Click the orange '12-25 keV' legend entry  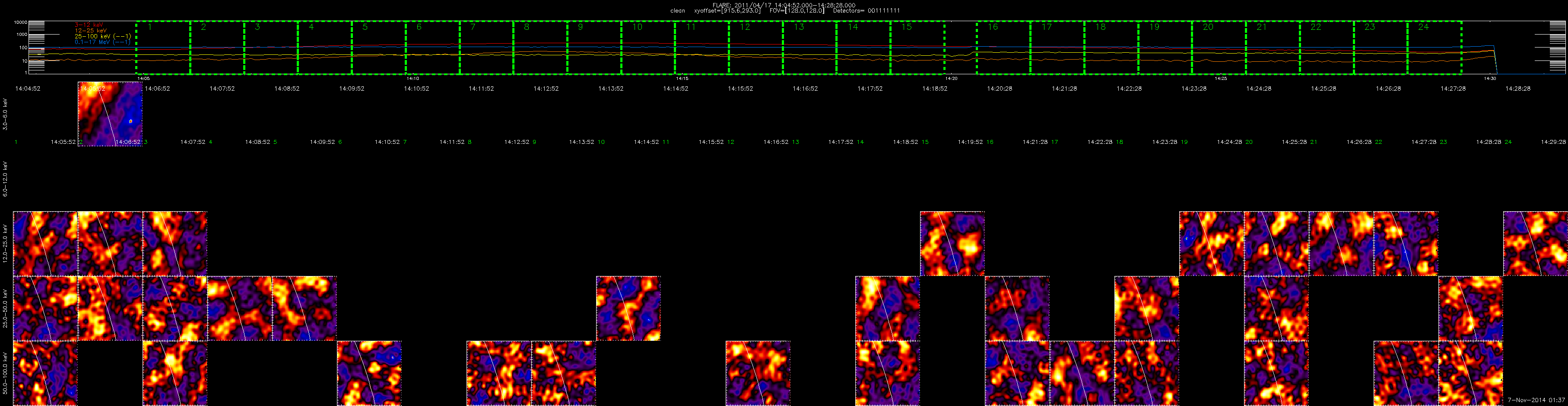[91, 30]
